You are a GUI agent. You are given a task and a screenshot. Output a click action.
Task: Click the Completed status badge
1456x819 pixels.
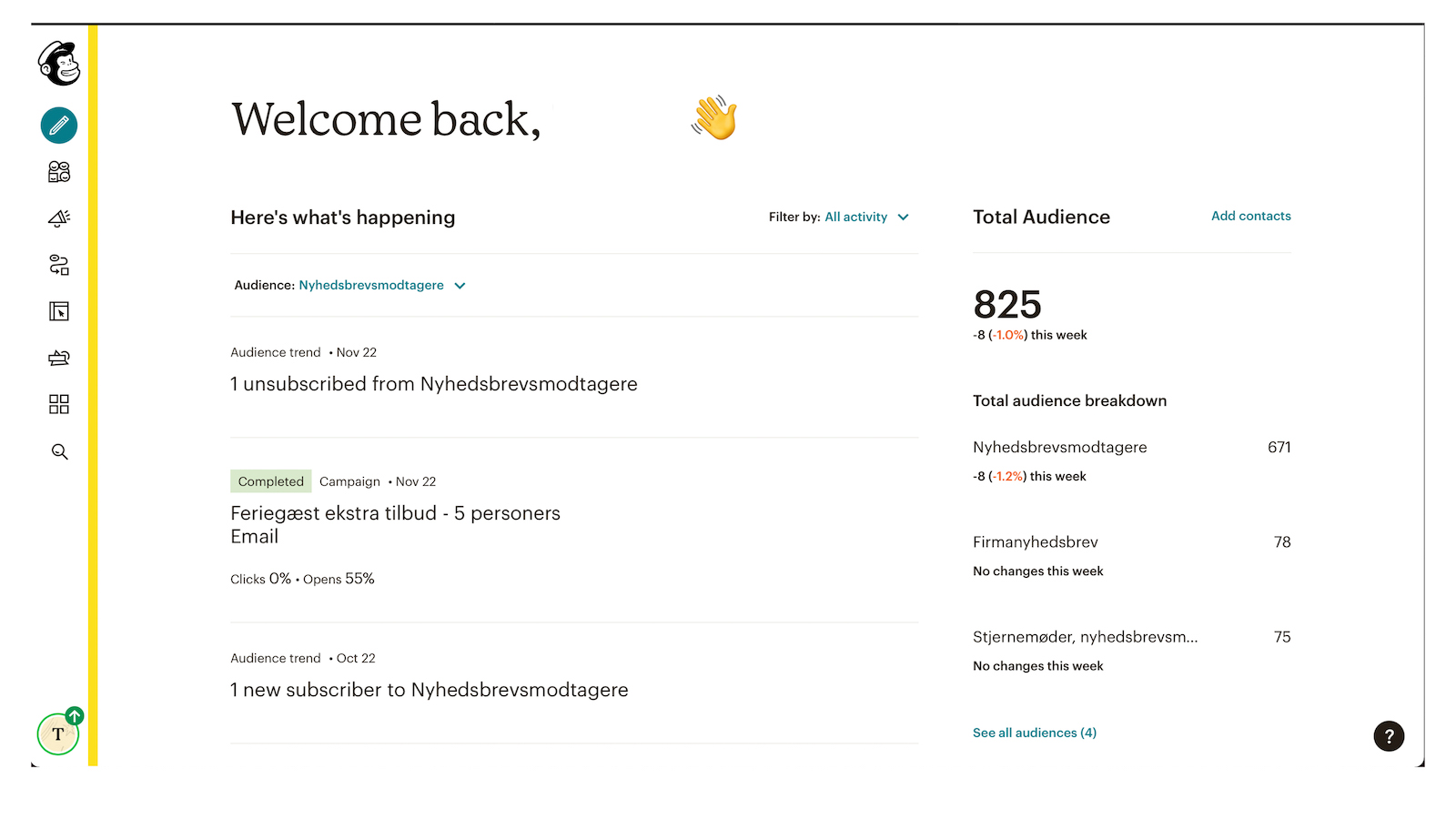click(x=270, y=480)
